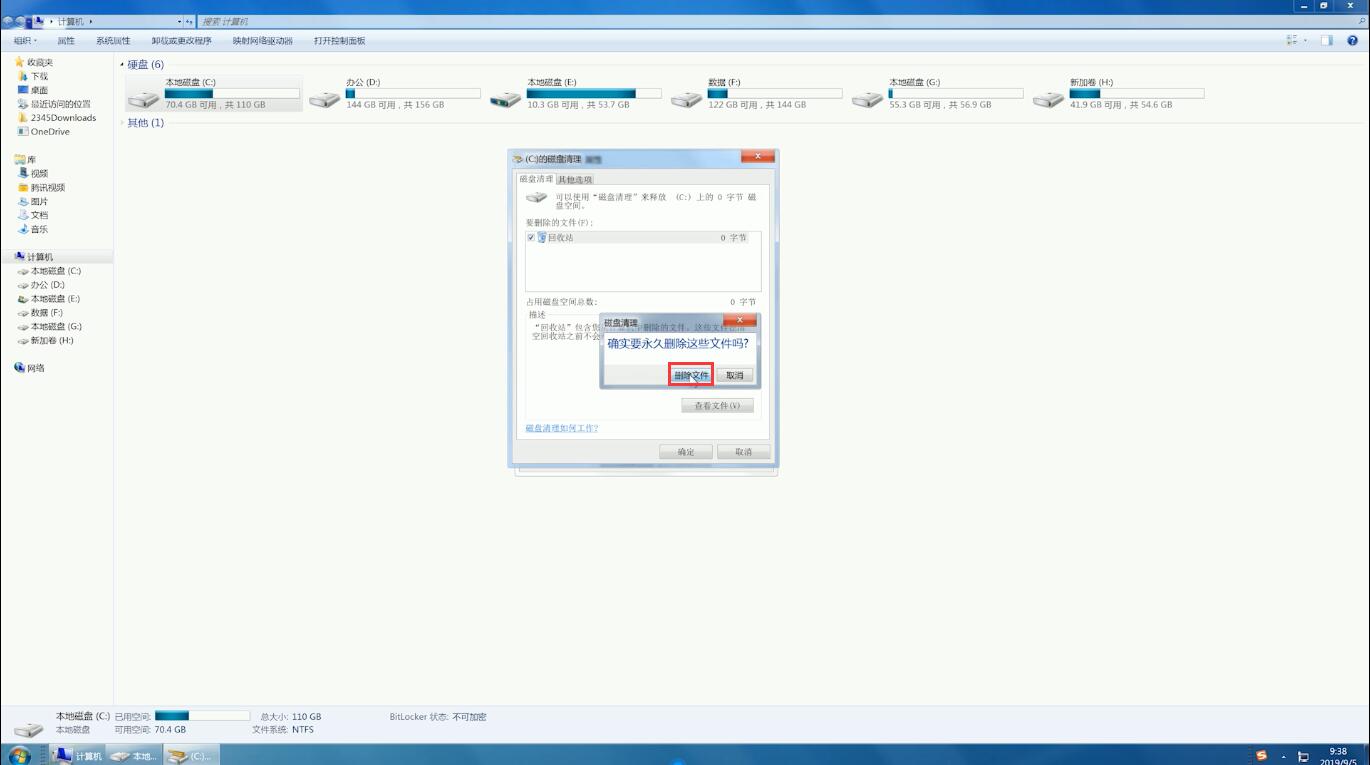
Task: Switch to the 计算机 taskbar button
Action: [x=78, y=755]
